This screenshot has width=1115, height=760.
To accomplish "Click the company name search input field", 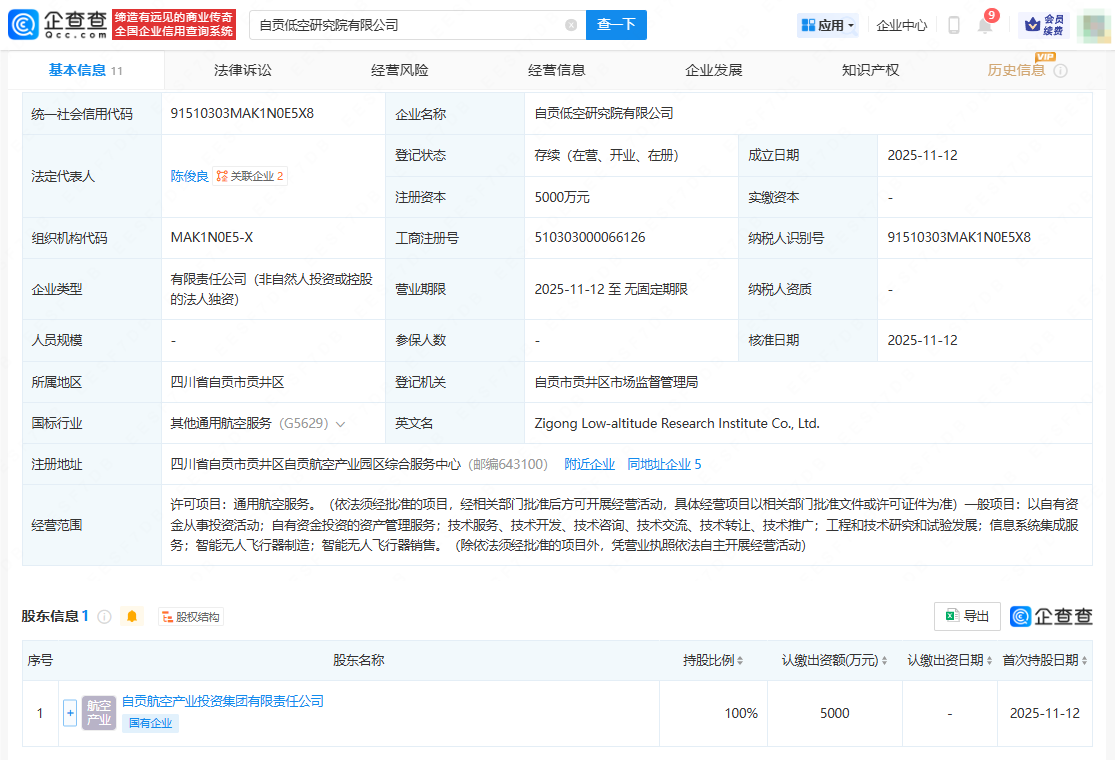I will [400, 25].
